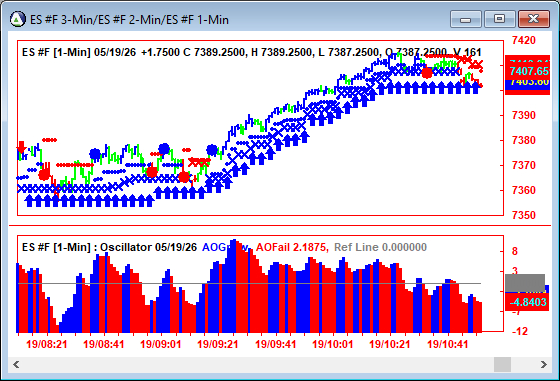This screenshot has width=560, height=381.
Task: Click the right scroll arrow of horizontal scrollbar
Action: point(544,365)
